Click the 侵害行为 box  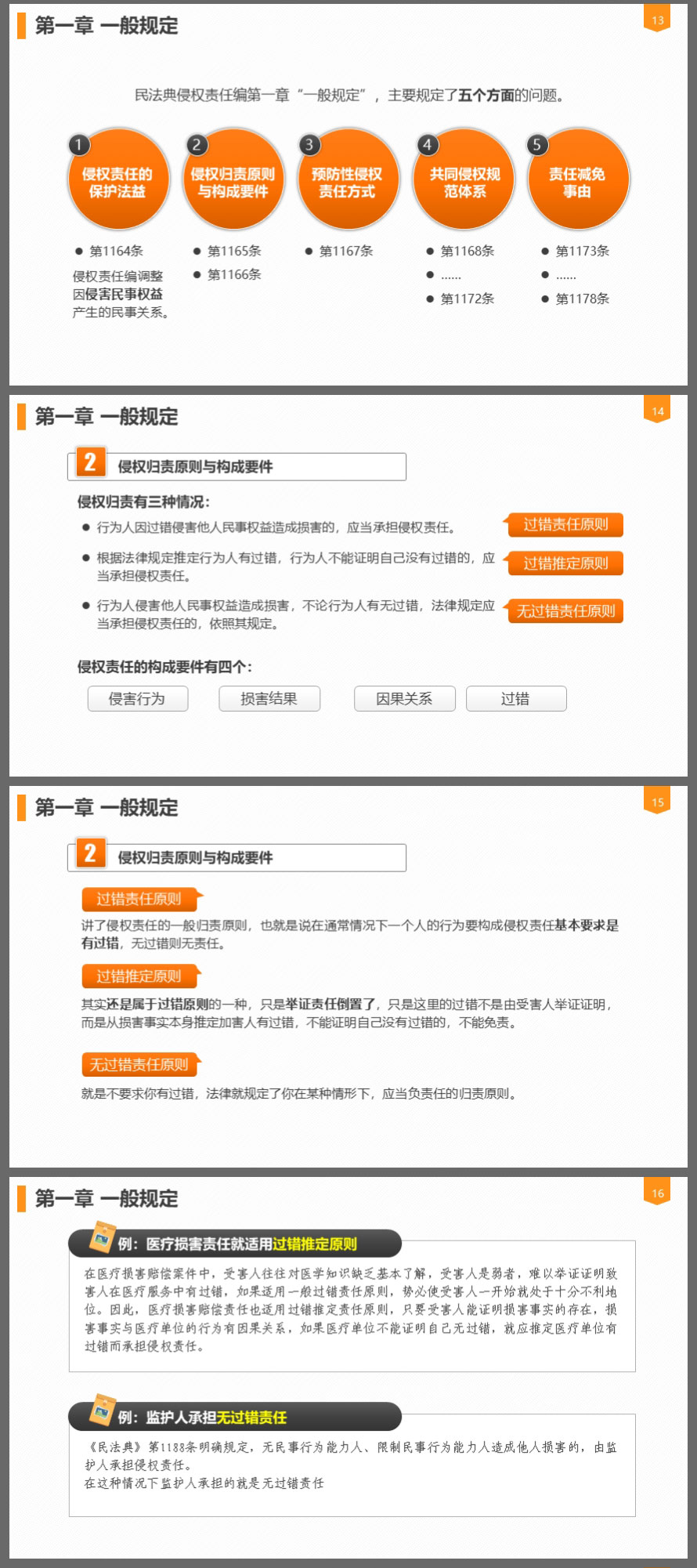138,699
